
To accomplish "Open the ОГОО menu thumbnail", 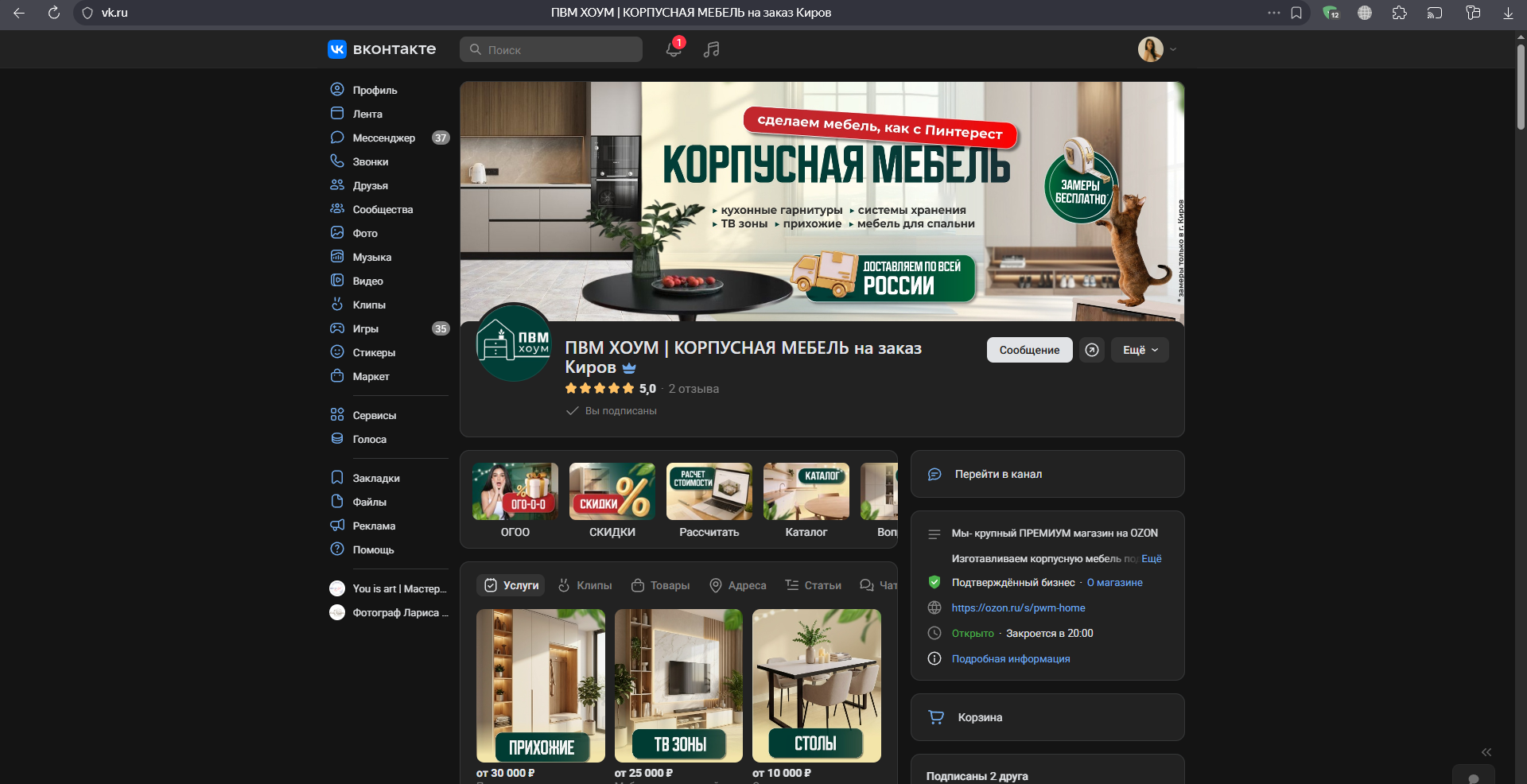I will tap(515, 501).
